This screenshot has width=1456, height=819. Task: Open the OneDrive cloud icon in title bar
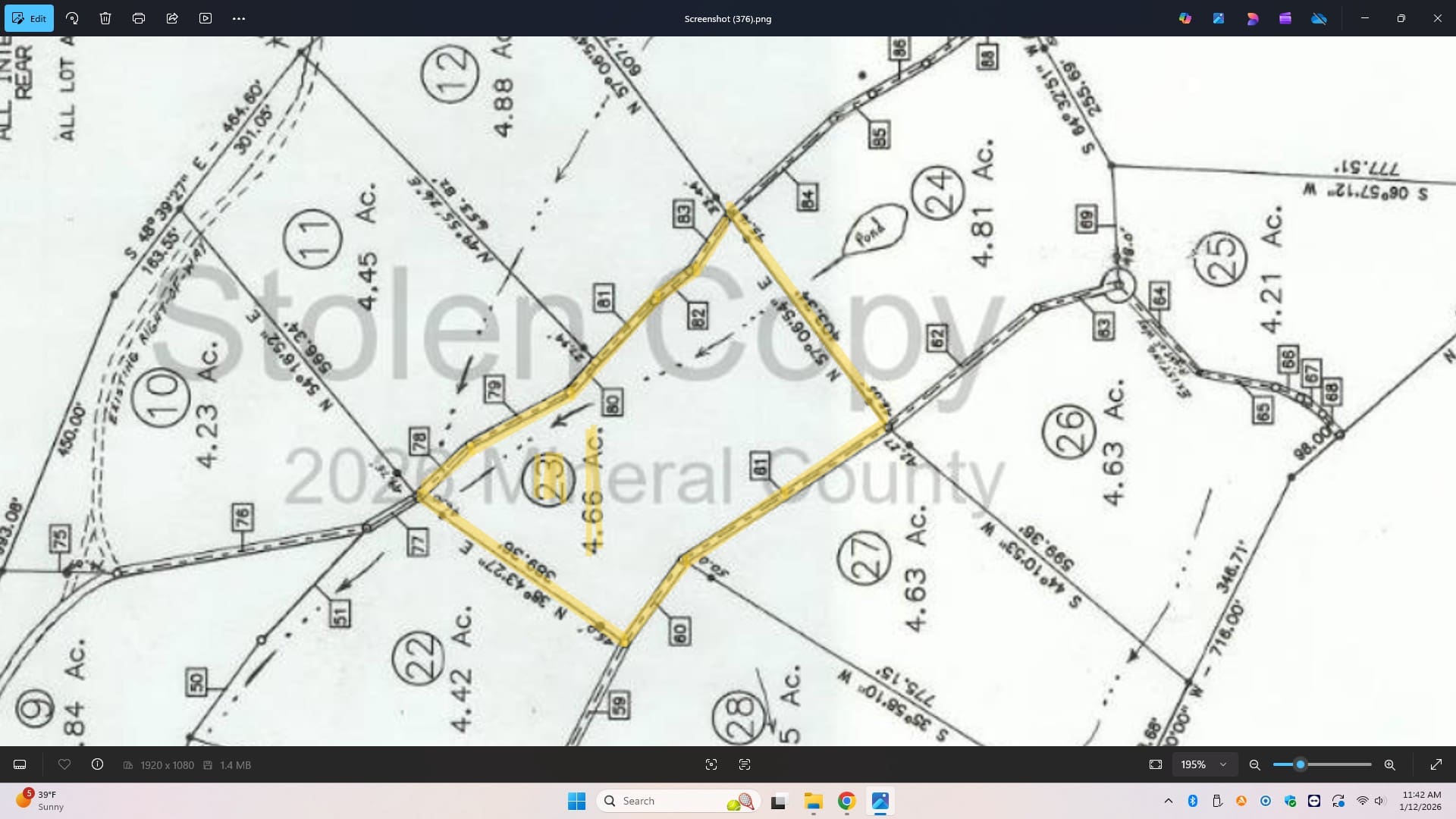[1319, 18]
